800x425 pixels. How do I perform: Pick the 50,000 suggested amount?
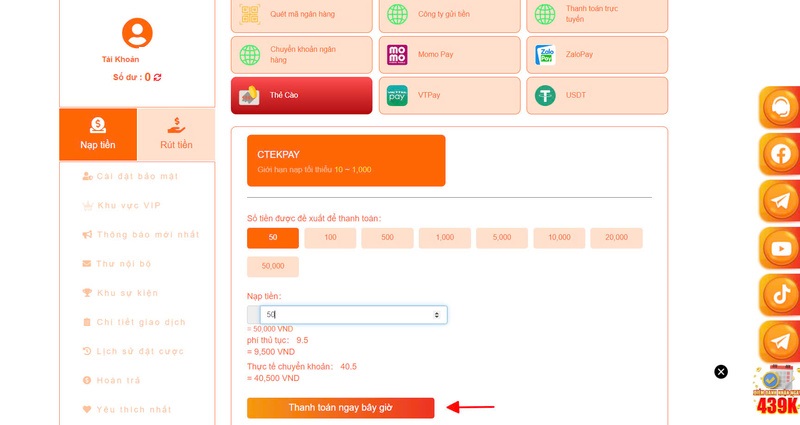[273, 266]
